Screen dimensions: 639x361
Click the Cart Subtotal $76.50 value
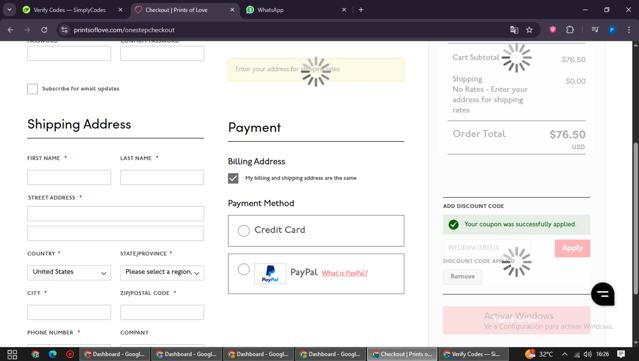pos(573,59)
